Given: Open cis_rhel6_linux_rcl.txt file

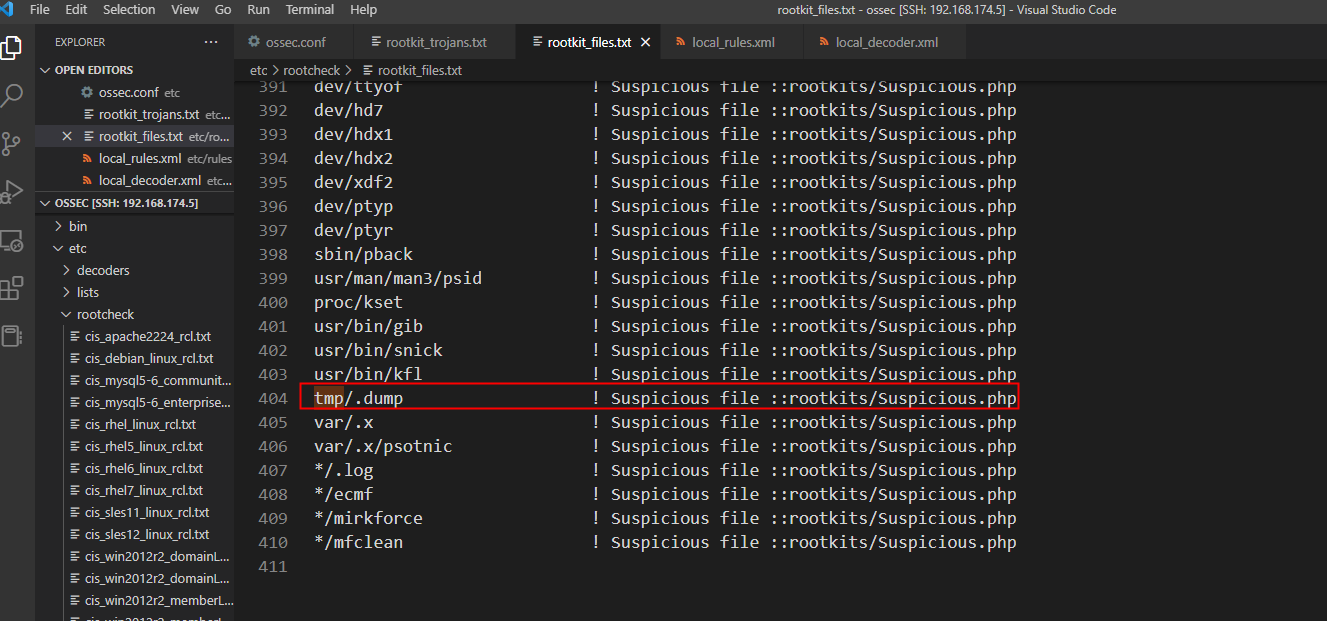Looking at the screenshot, I should tap(144, 468).
